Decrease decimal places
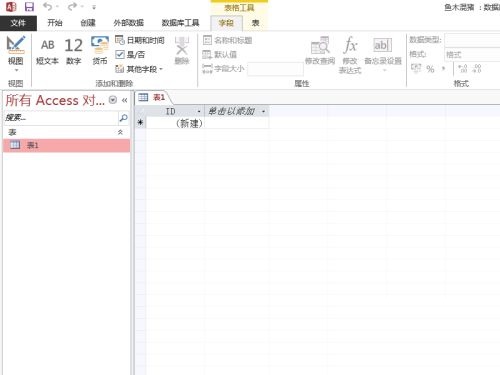Viewport: 500px width, 375px height. pos(477,69)
